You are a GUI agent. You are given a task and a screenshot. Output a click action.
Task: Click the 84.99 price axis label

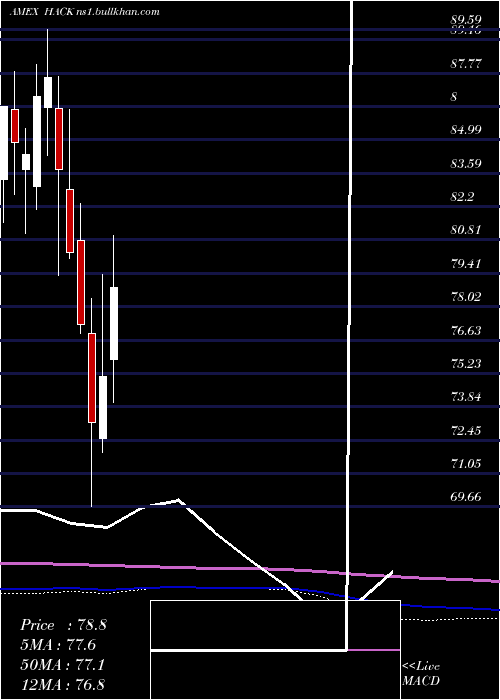[465, 130]
